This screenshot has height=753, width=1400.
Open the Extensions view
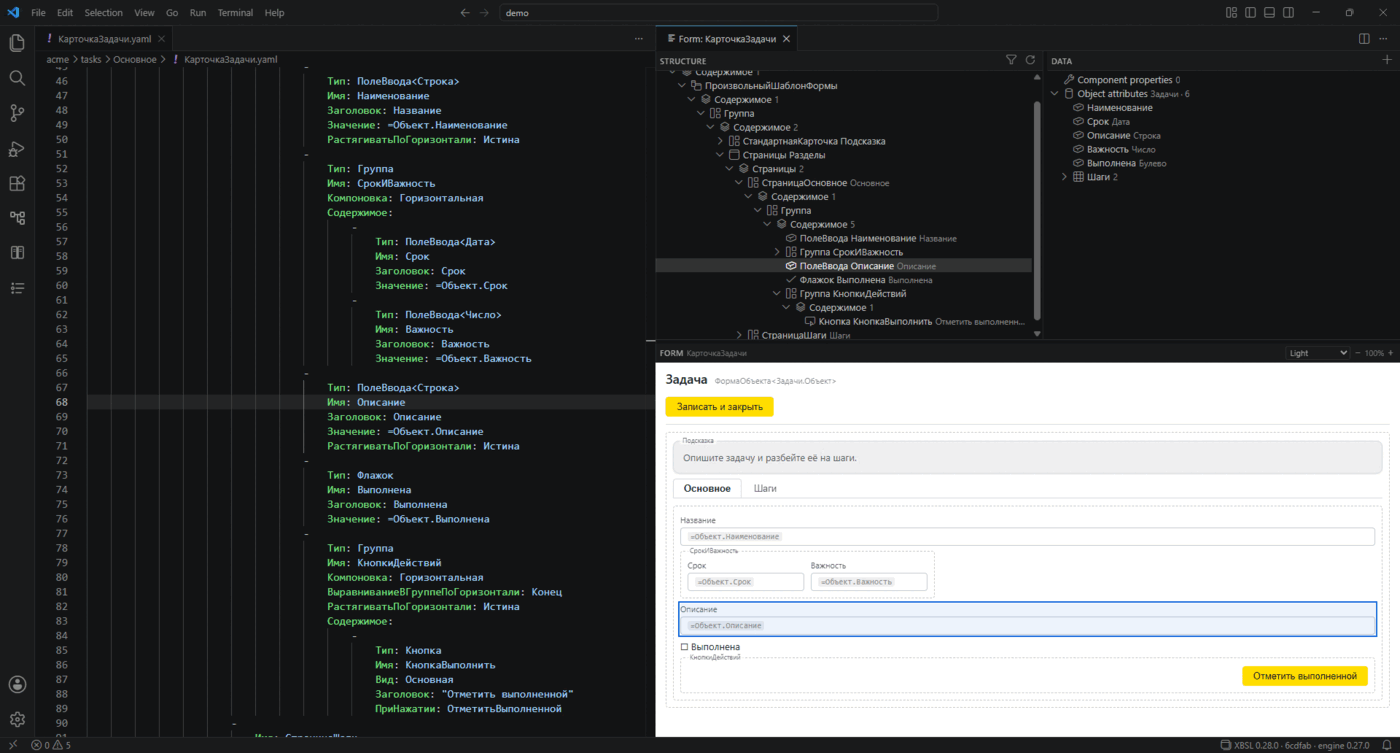[x=17, y=183]
